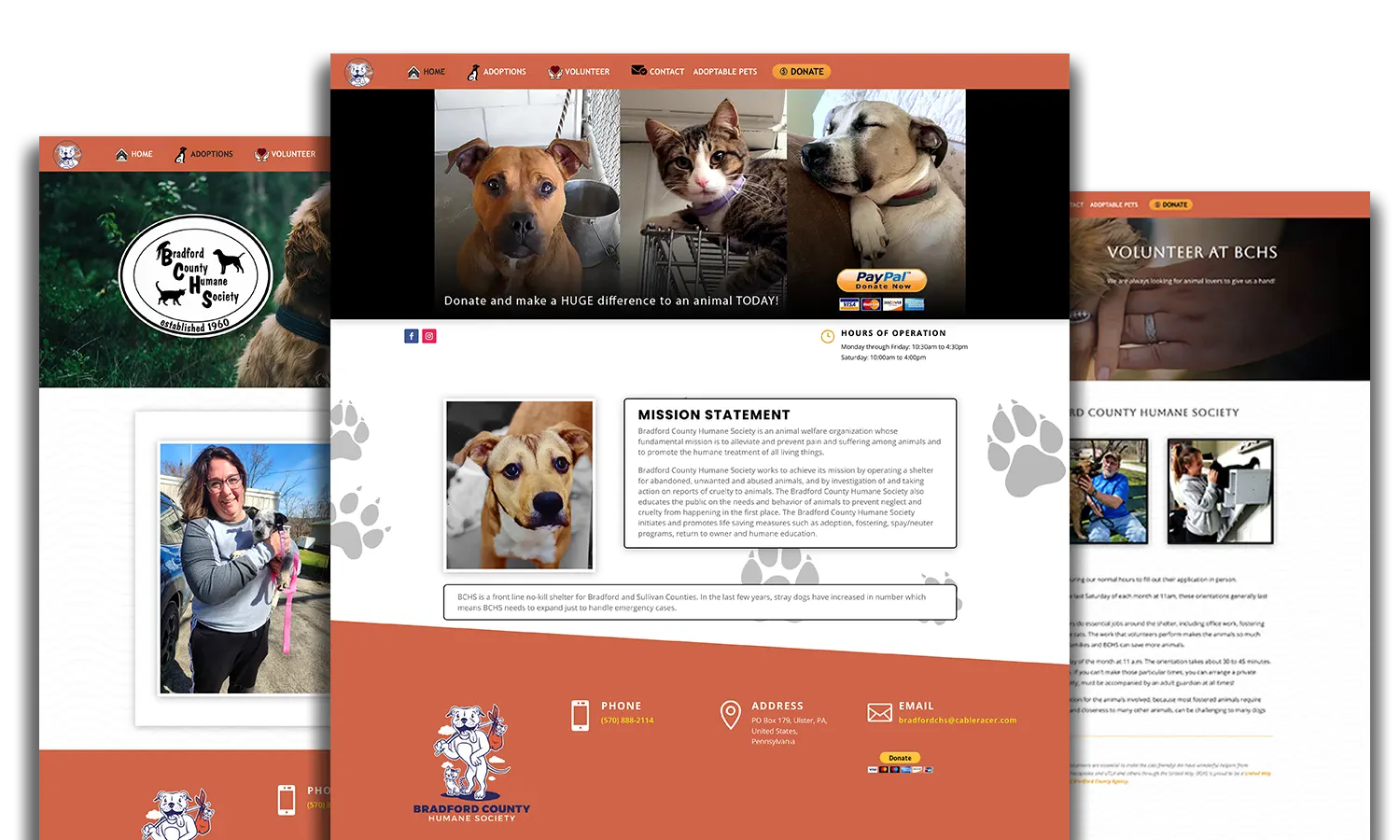Click the email envelope icon in footer
Image resolution: width=1400 pixels, height=840 pixels.
click(x=879, y=713)
